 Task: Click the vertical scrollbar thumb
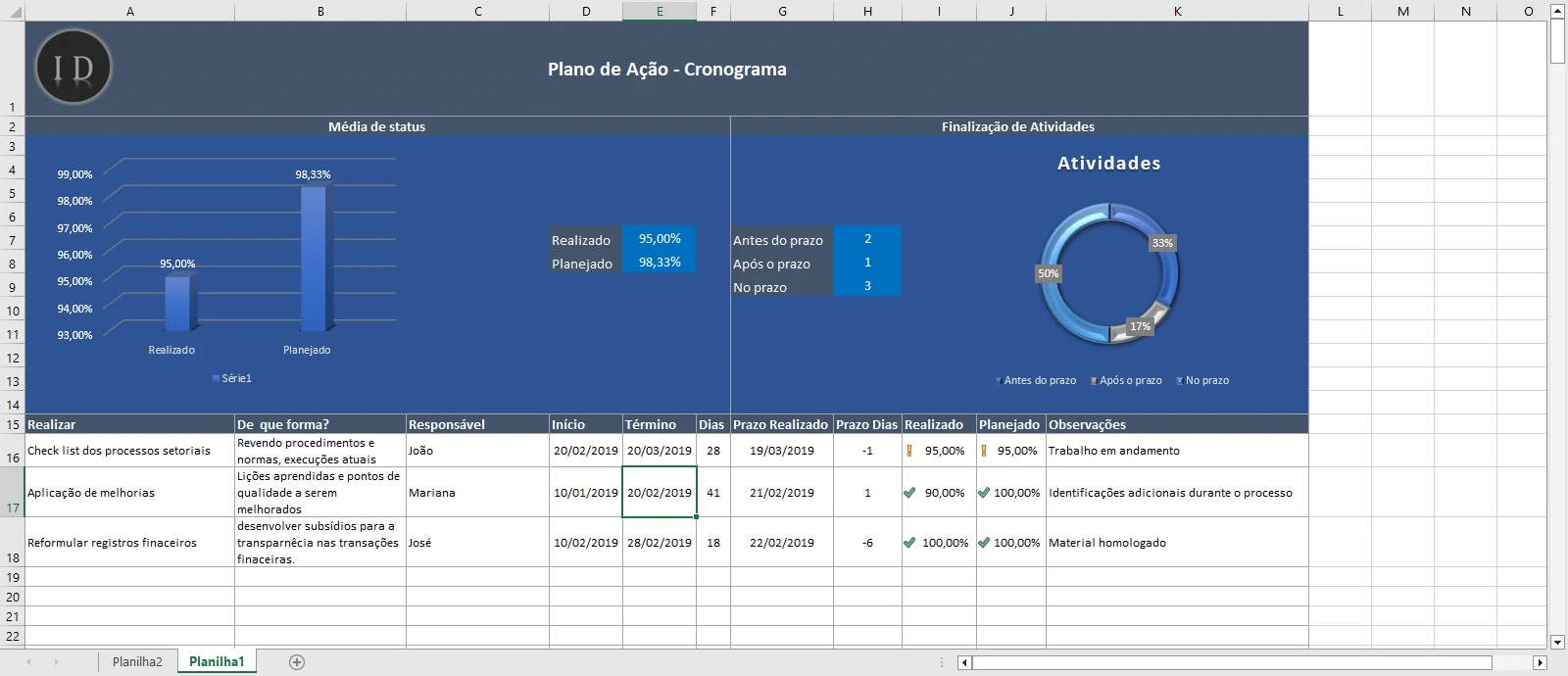[1557, 41]
